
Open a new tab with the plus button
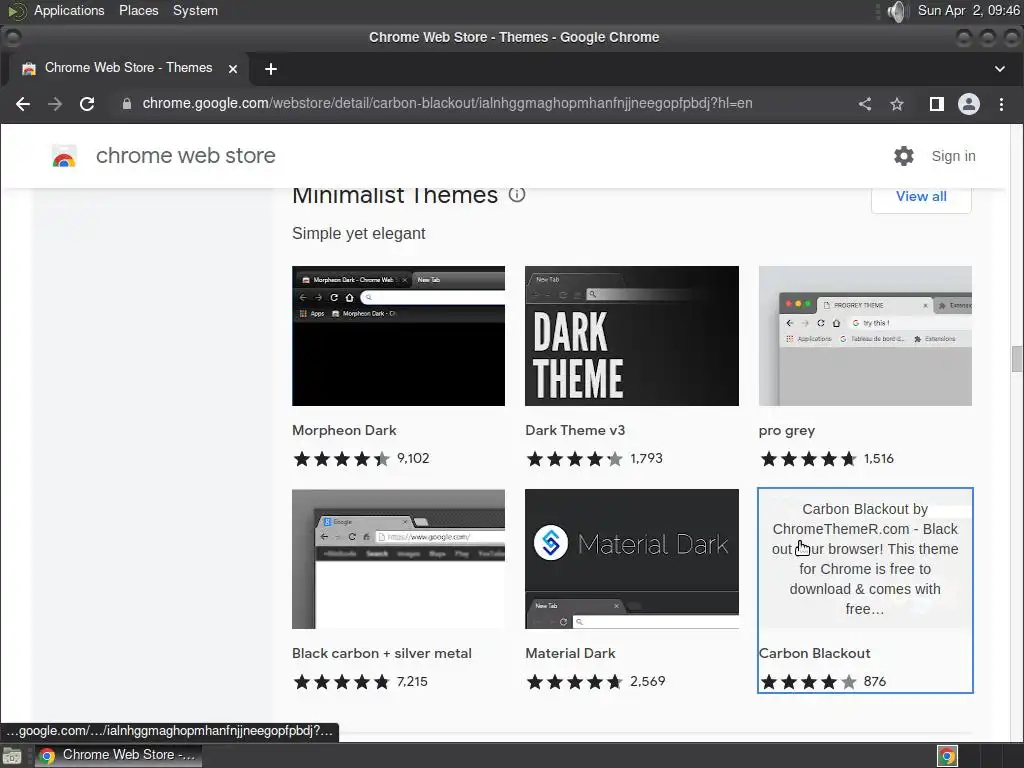click(270, 69)
